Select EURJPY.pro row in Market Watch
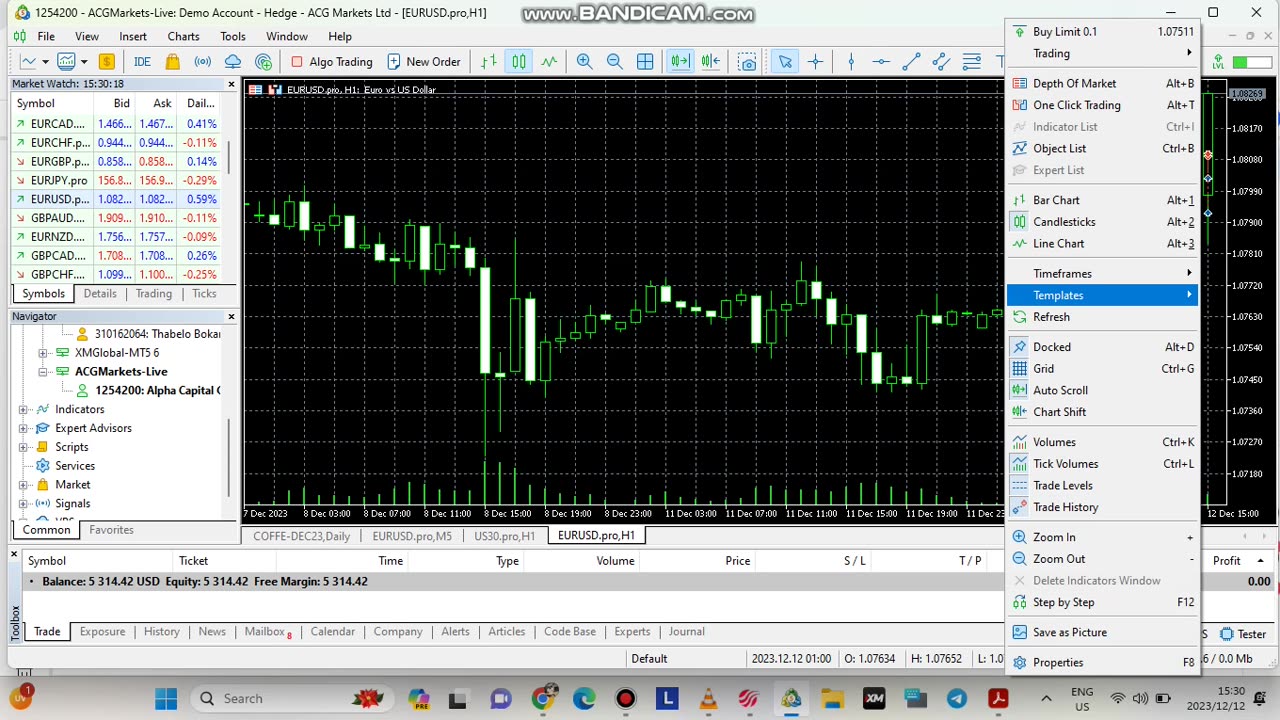 [118, 181]
